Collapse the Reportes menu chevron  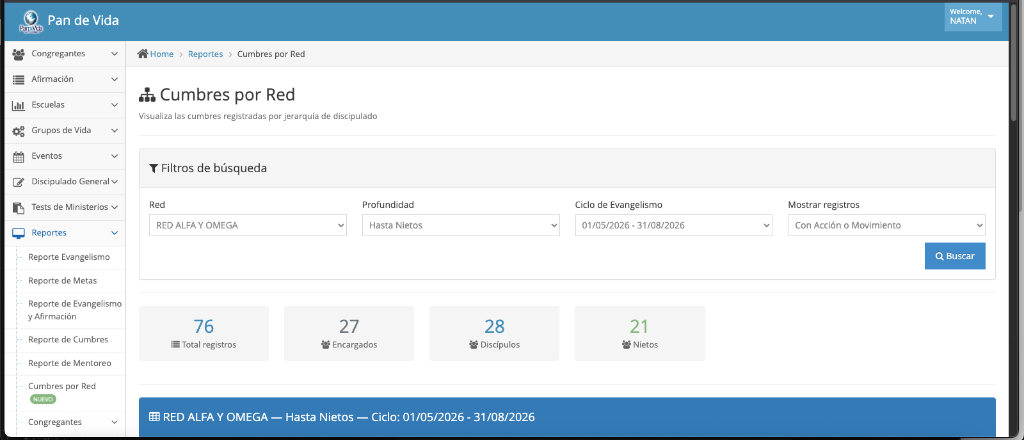114,233
